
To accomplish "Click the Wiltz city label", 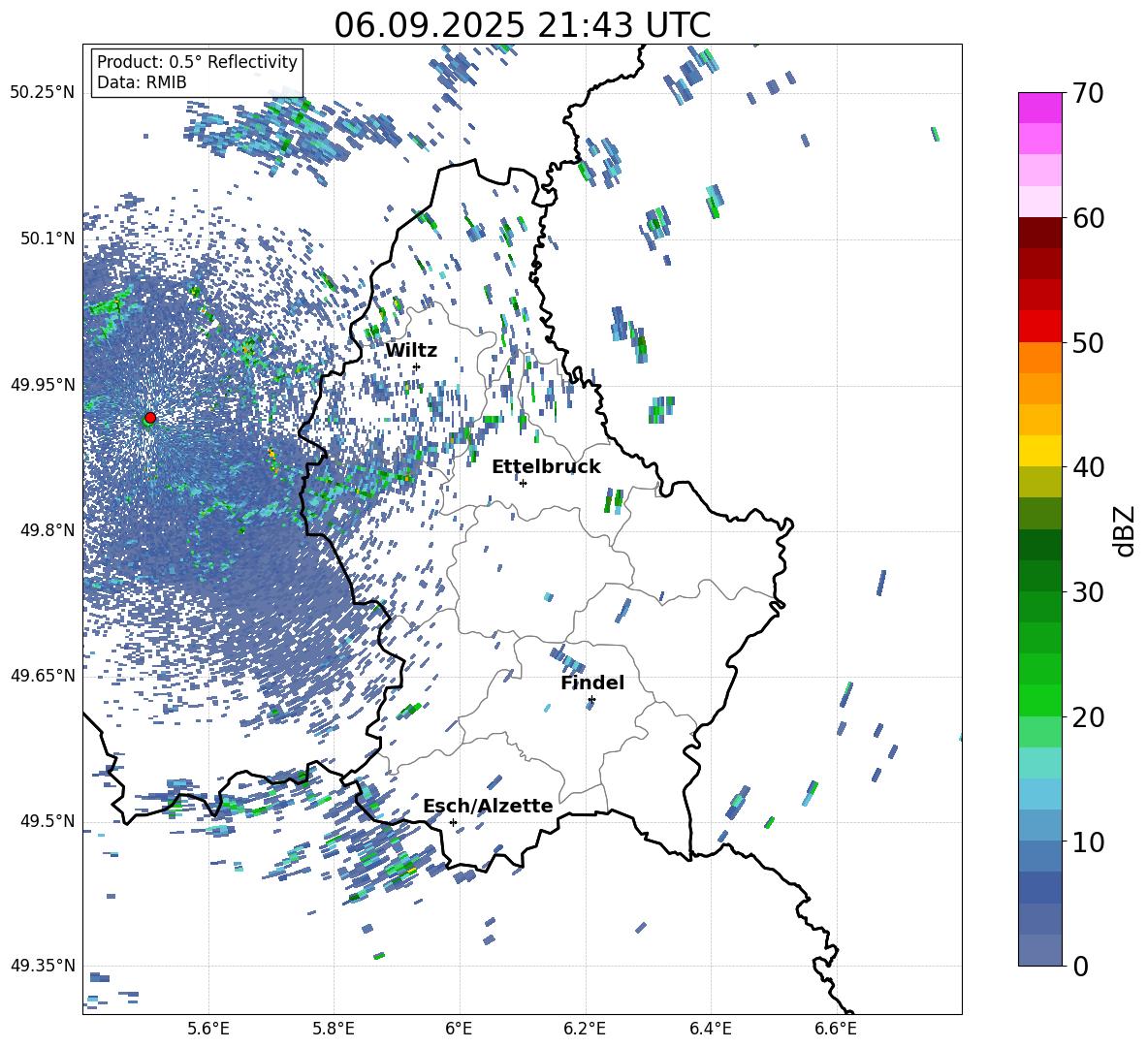I will point(411,351).
